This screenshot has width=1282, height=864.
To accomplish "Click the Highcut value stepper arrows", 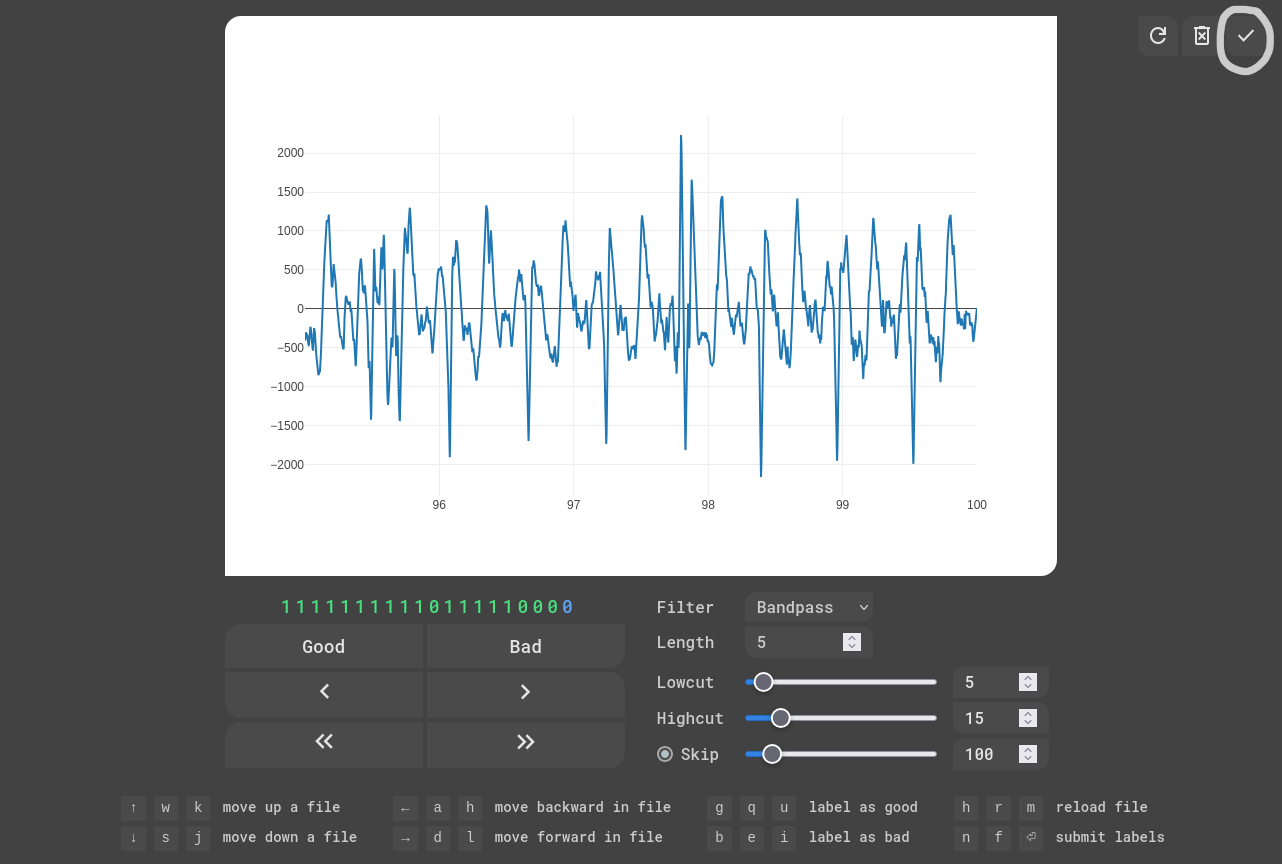I will 1027,718.
